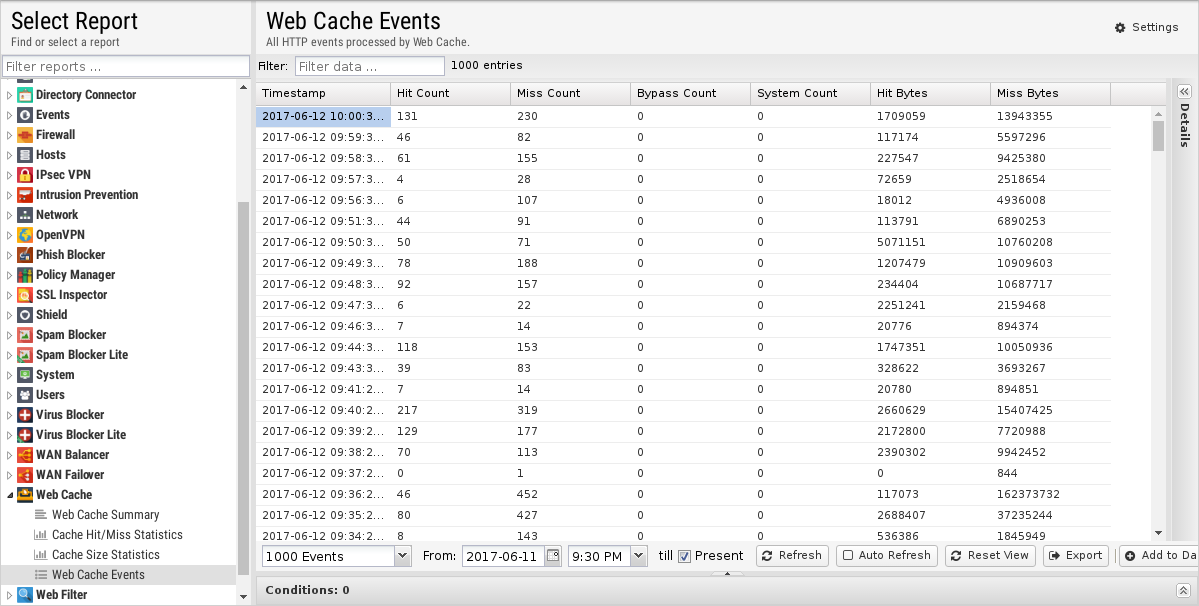Click the Shield icon
Image resolution: width=1199 pixels, height=606 pixels.
click(x=25, y=315)
